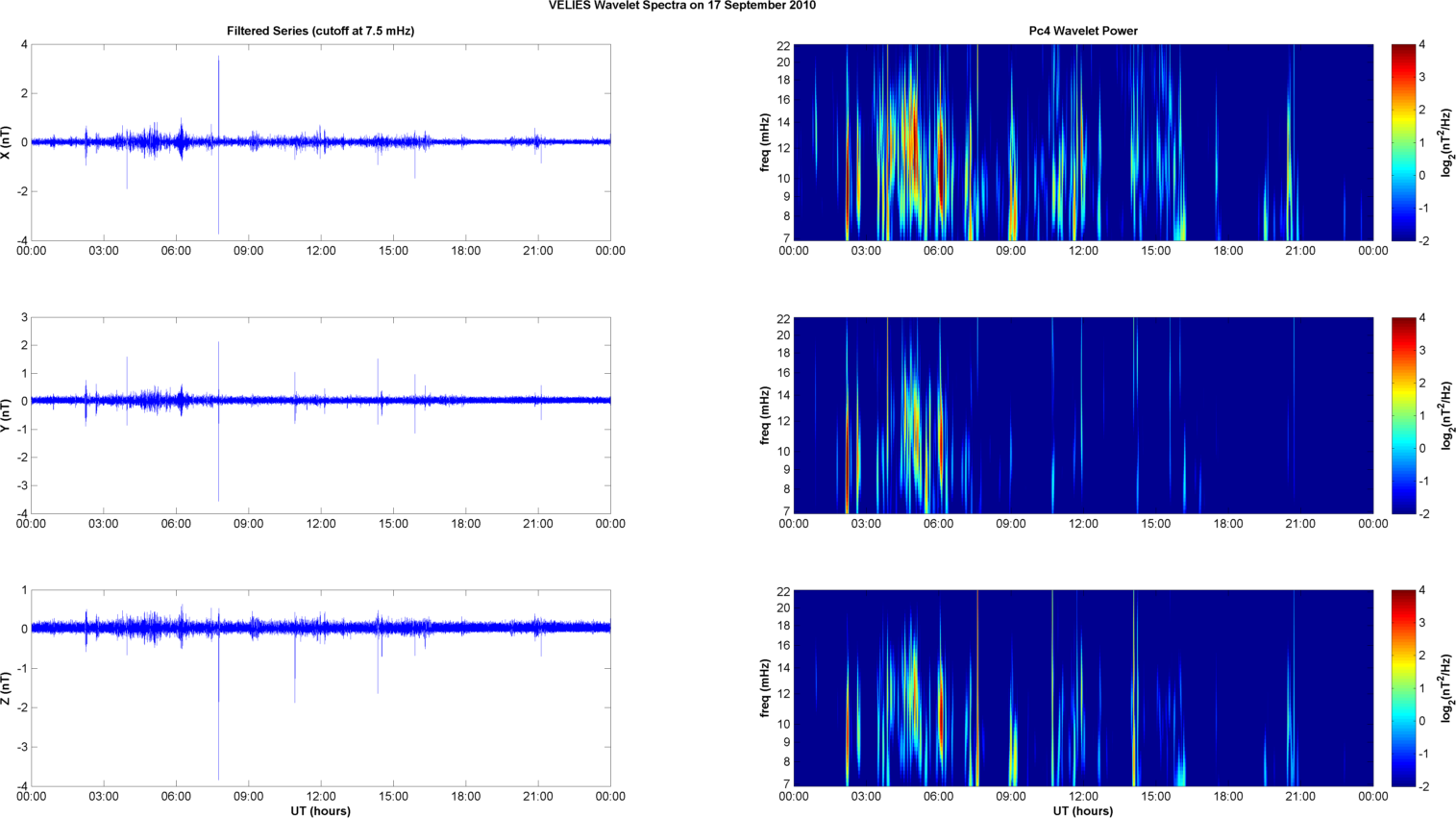Click the colorbar beside the middle spectrogram
The image size is (1456, 818).
(x=1403, y=415)
